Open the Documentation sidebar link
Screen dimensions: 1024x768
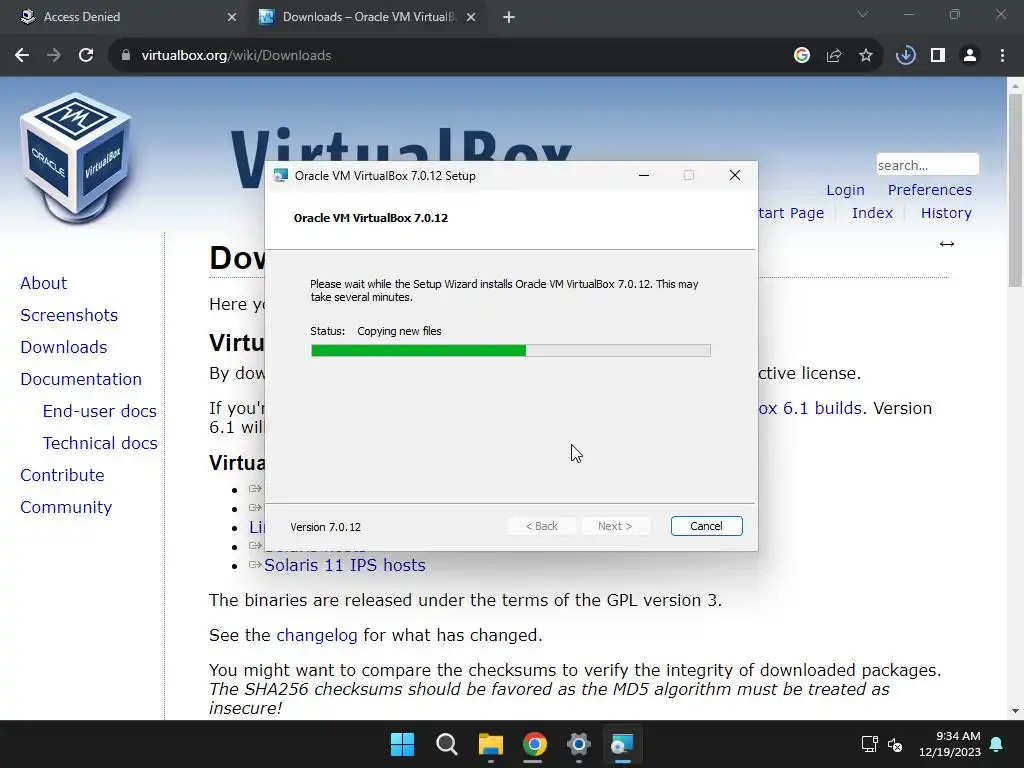coord(81,379)
